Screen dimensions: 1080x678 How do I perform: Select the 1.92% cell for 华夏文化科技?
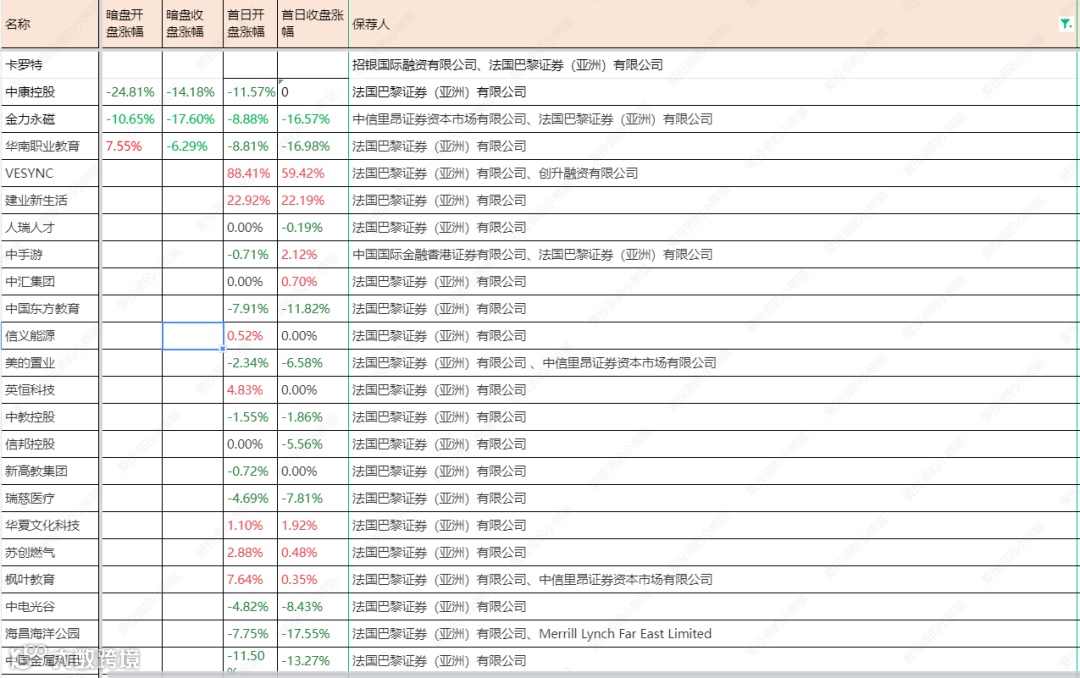click(x=313, y=526)
